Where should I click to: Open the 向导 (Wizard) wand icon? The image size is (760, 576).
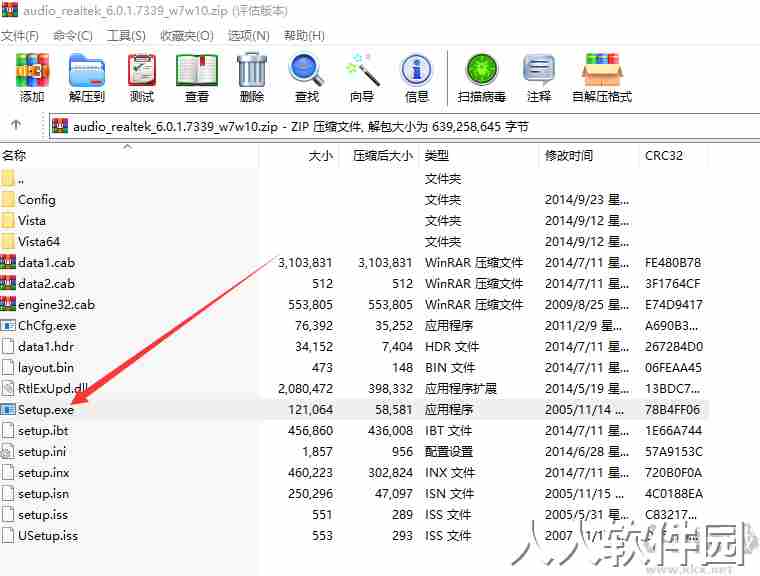point(362,71)
